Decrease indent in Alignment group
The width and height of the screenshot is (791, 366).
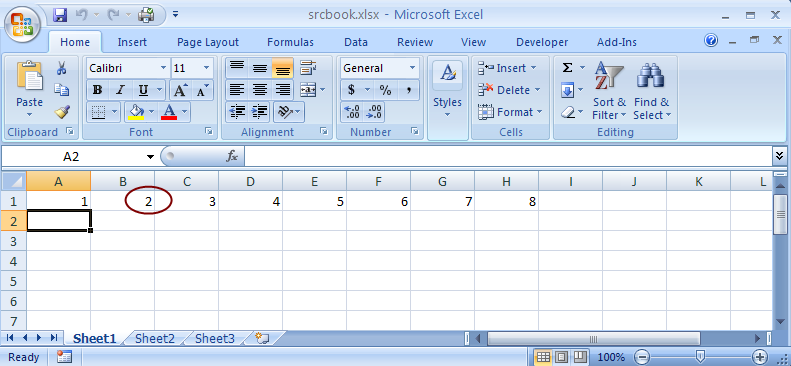237,112
